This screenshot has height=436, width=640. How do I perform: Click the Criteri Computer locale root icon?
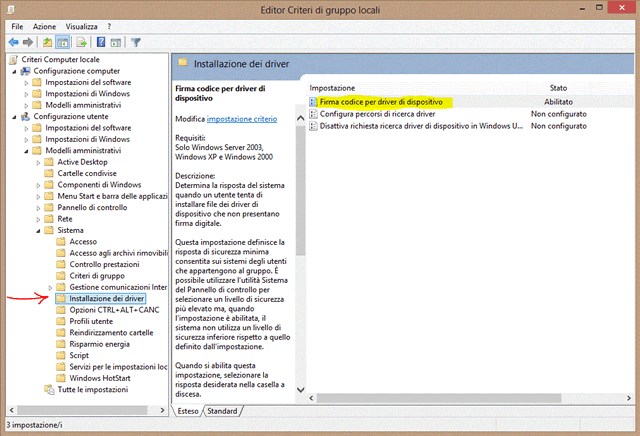(13, 60)
